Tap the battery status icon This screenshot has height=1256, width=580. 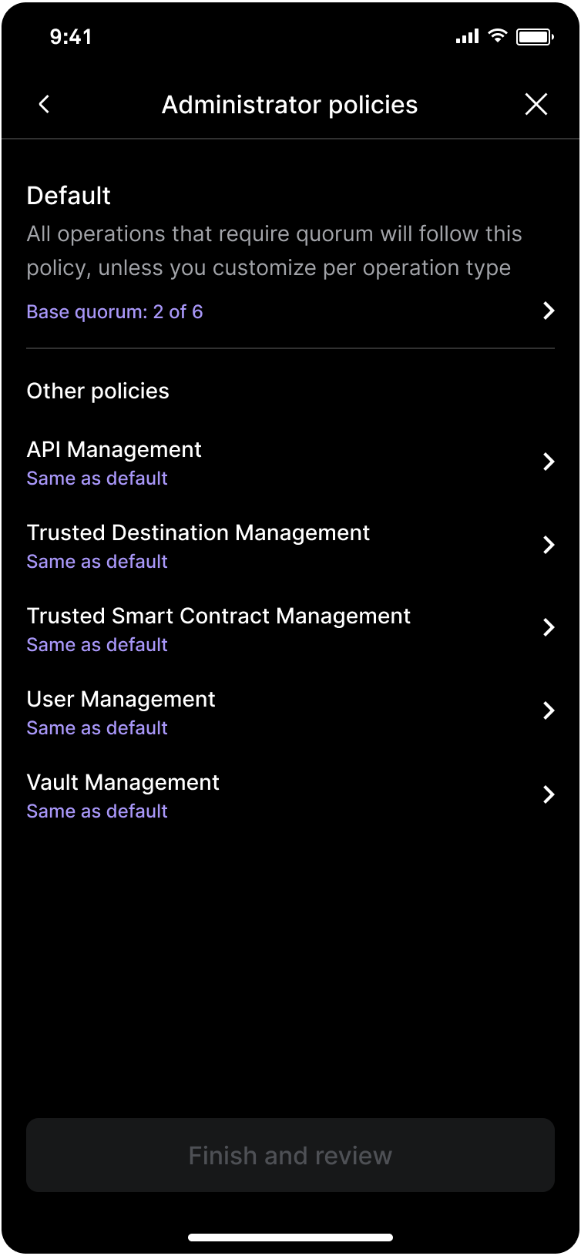click(534, 37)
